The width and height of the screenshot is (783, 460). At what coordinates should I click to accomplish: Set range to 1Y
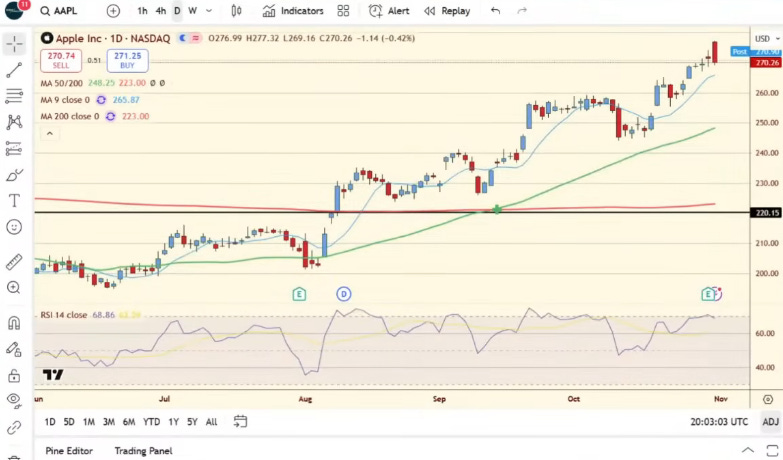[x=173, y=422]
